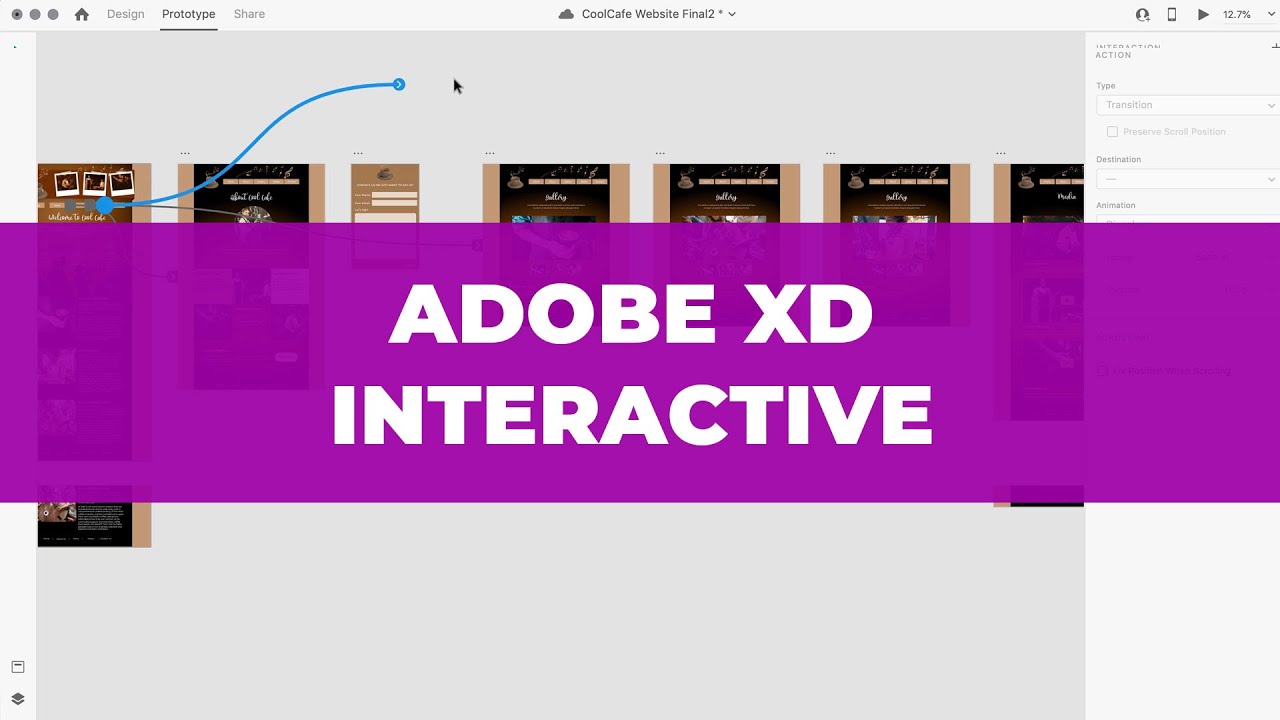The height and width of the screenshot is (720, 1280).
Task: Switch to the Design tab
Action: click(126, 14)
